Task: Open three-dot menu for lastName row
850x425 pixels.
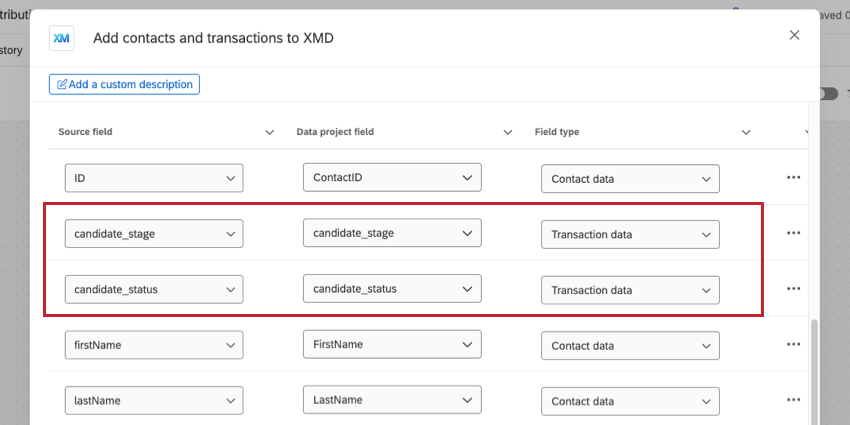Action: 793,400
